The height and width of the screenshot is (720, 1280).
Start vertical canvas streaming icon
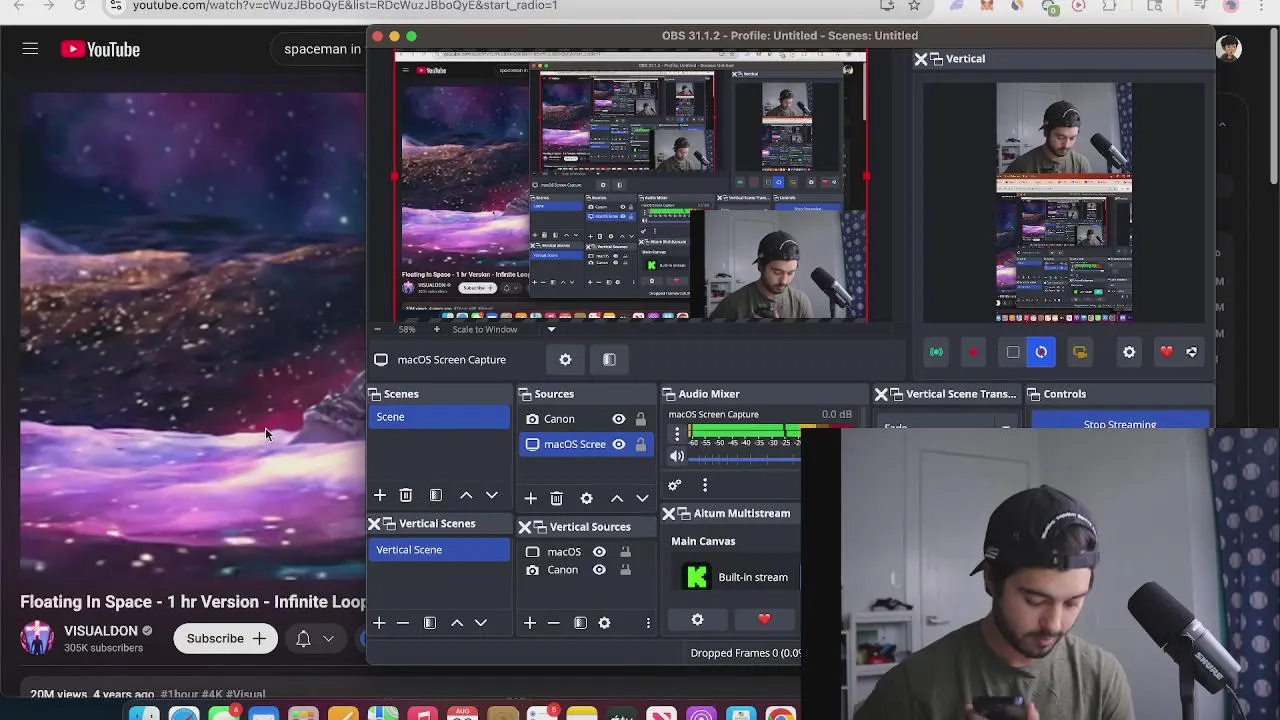point(936,352)
